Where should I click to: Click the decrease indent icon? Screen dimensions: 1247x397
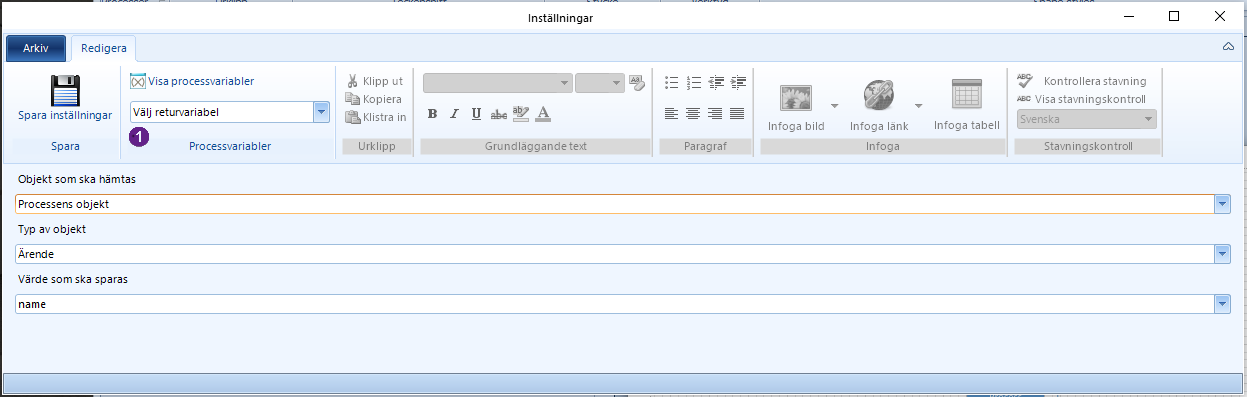tap(716, 82)
